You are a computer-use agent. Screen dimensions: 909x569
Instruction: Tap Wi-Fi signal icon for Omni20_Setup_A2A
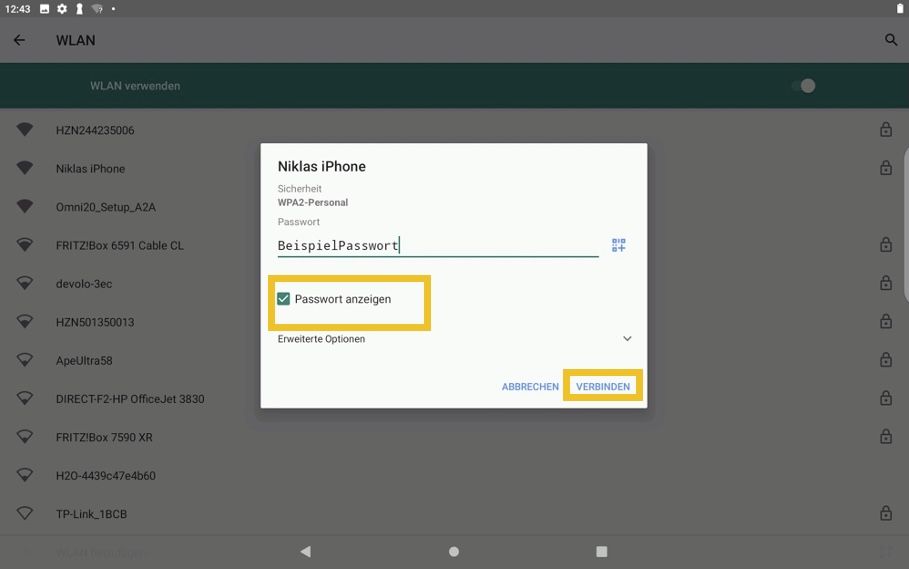(x=25, y=207)
